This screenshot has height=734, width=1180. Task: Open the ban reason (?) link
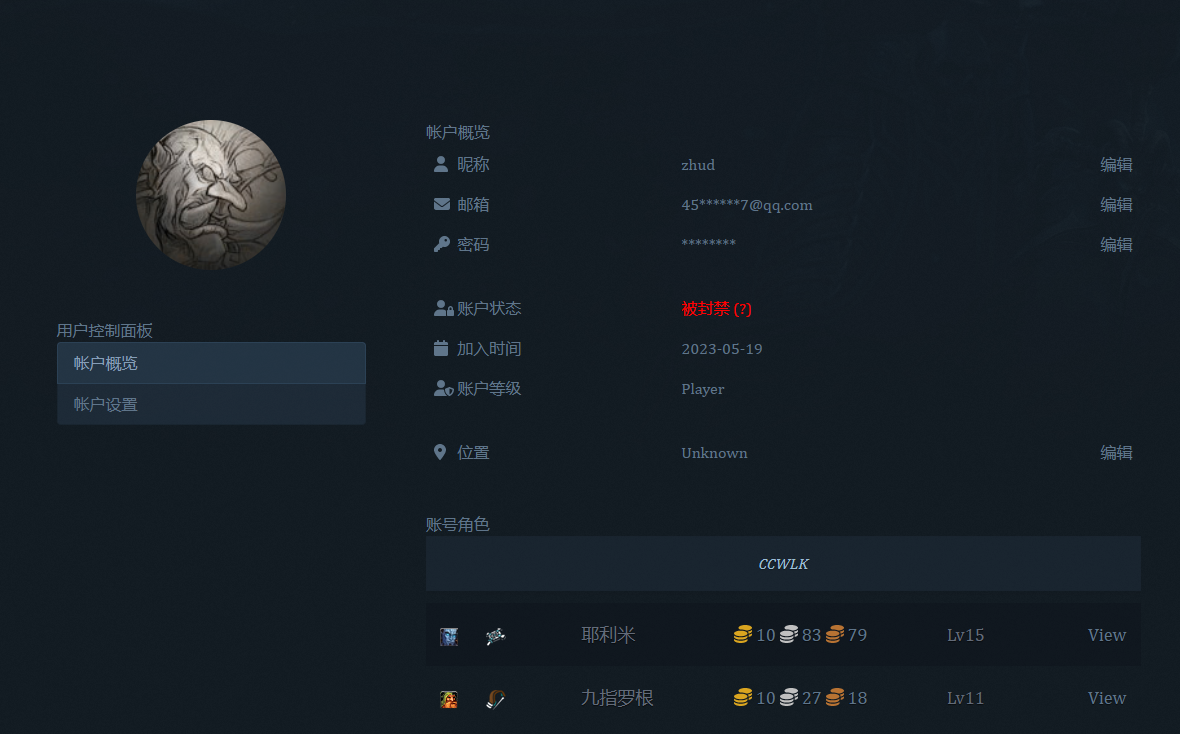[743, 309]
